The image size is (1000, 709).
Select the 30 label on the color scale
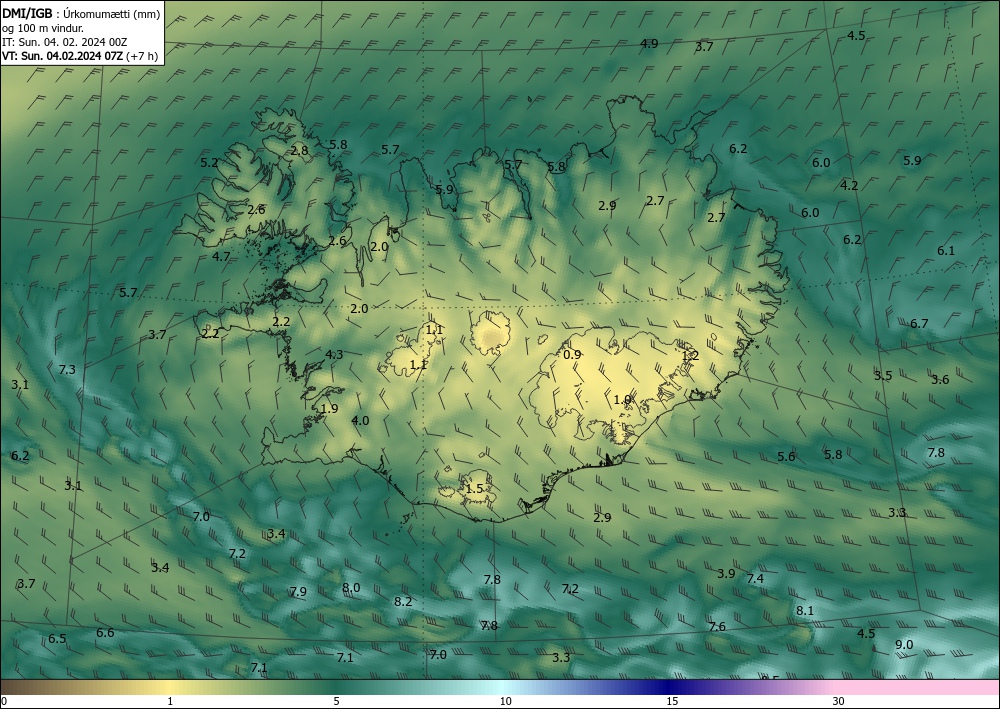839,702
